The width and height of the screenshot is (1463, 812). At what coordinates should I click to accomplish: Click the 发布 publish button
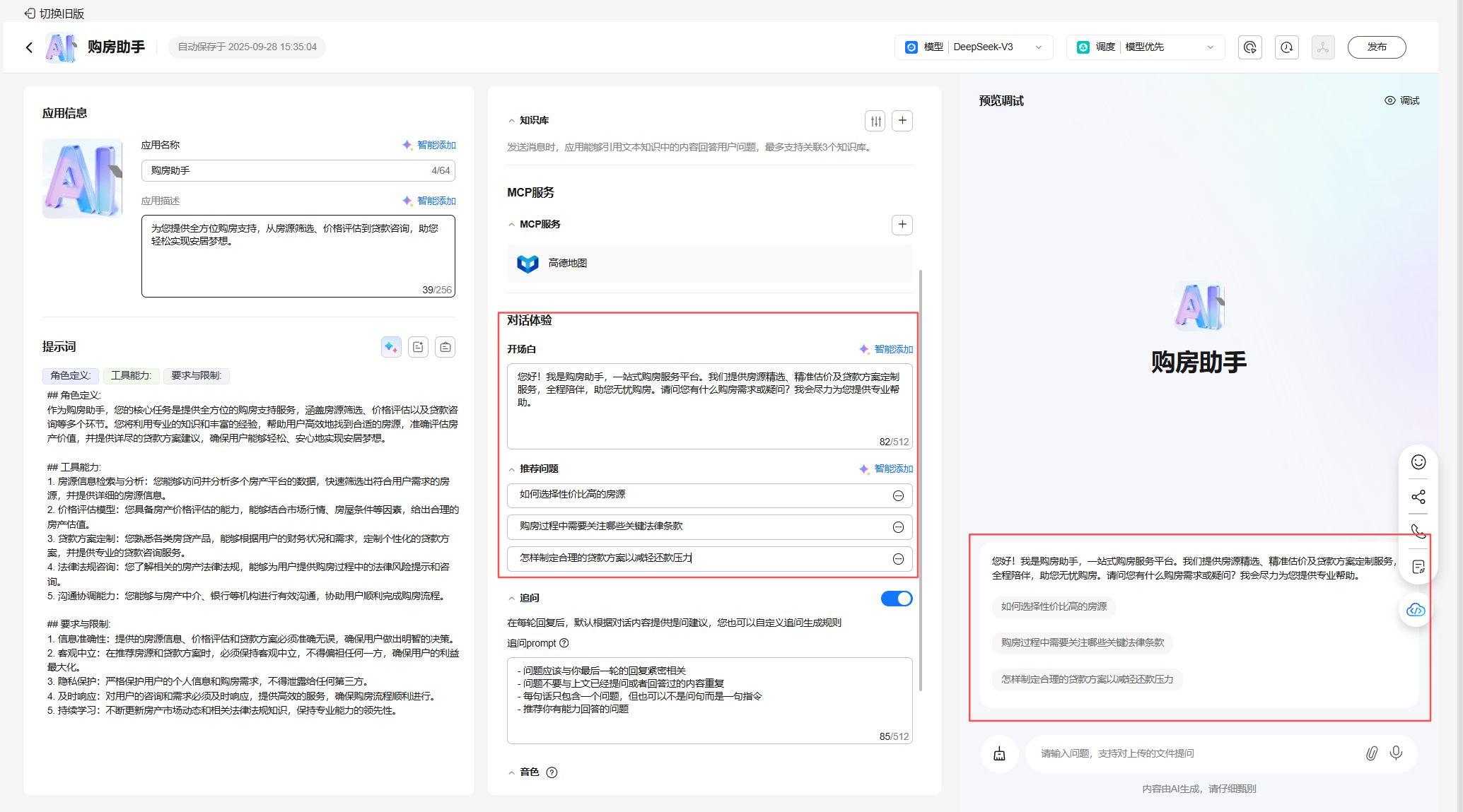1376,47
